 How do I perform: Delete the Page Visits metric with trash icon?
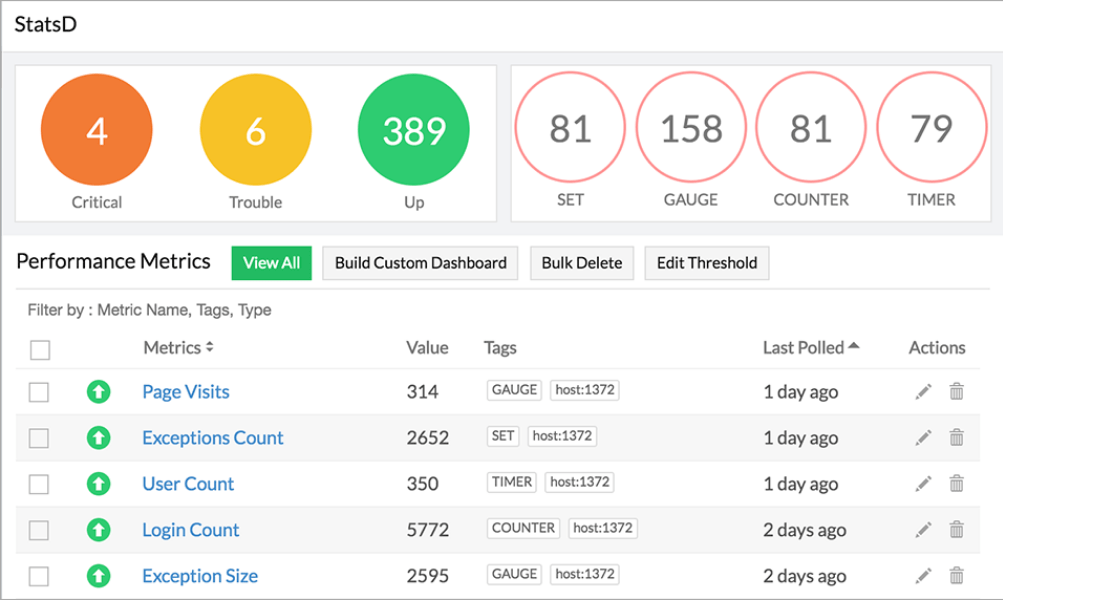(x=956, y=391)
